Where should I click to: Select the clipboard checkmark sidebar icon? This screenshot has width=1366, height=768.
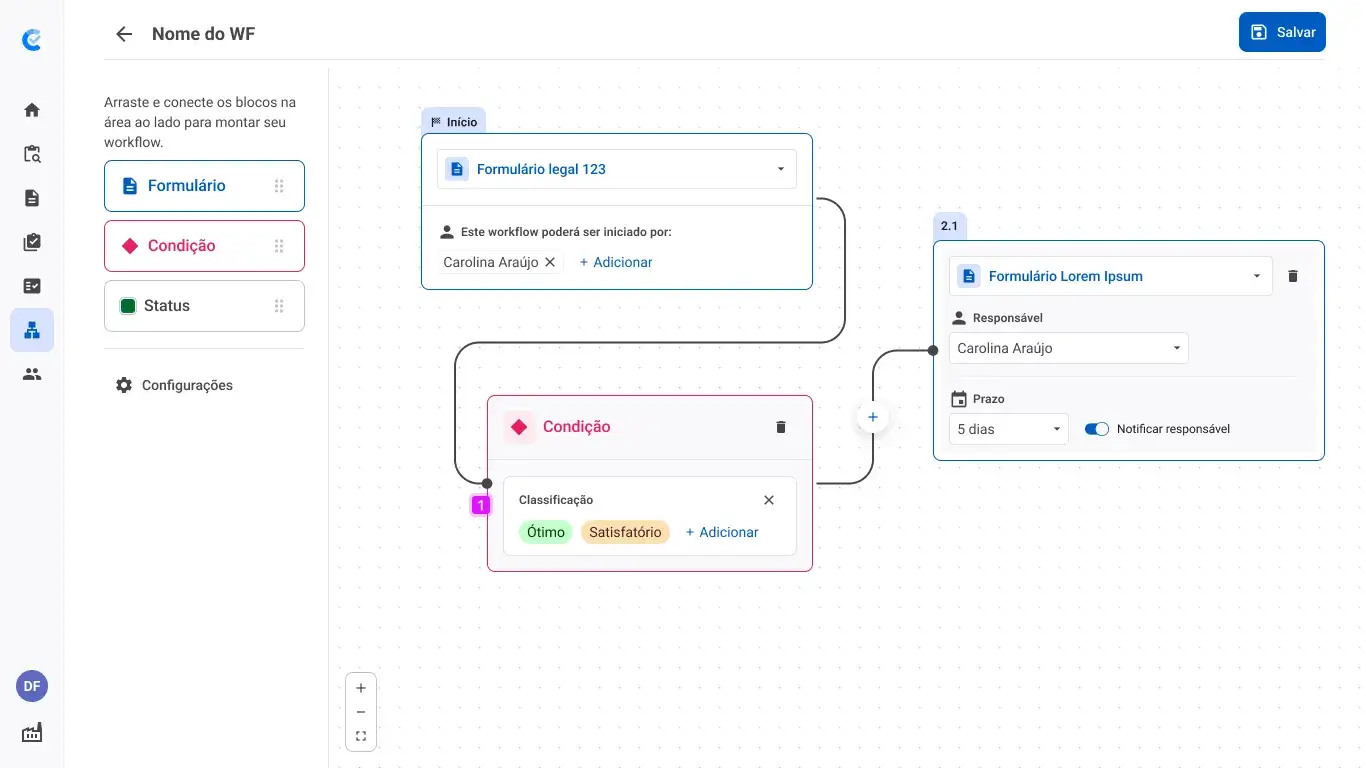pos(31,241)
